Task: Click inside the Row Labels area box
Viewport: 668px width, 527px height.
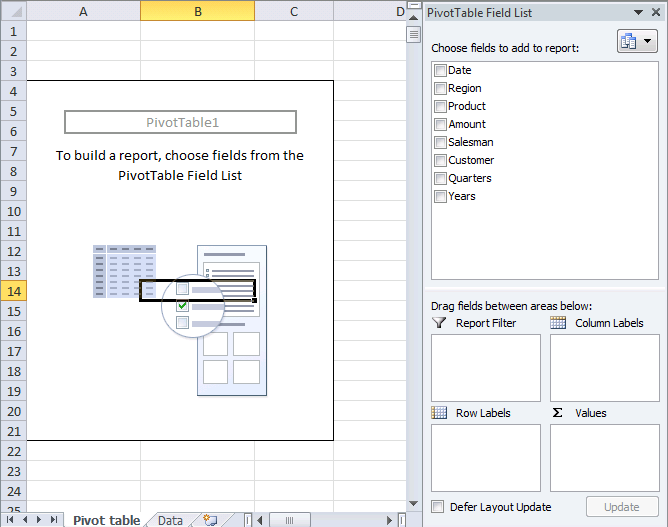Action: click(x=486, y=458)
